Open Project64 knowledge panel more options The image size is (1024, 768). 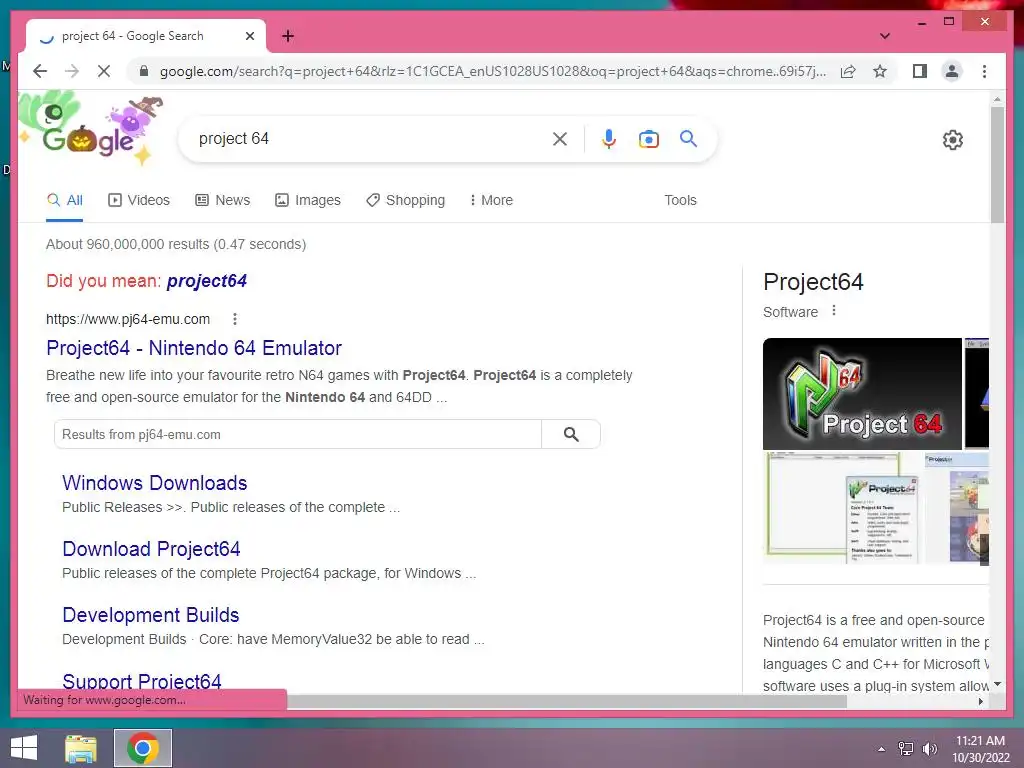pyautogui.click(x=834, y=311)
